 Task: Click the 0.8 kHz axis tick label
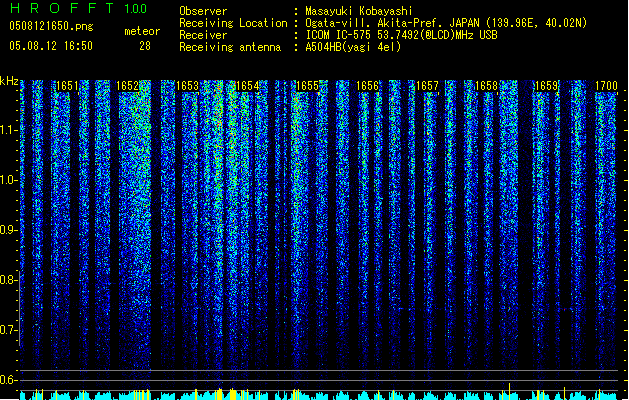8,280
